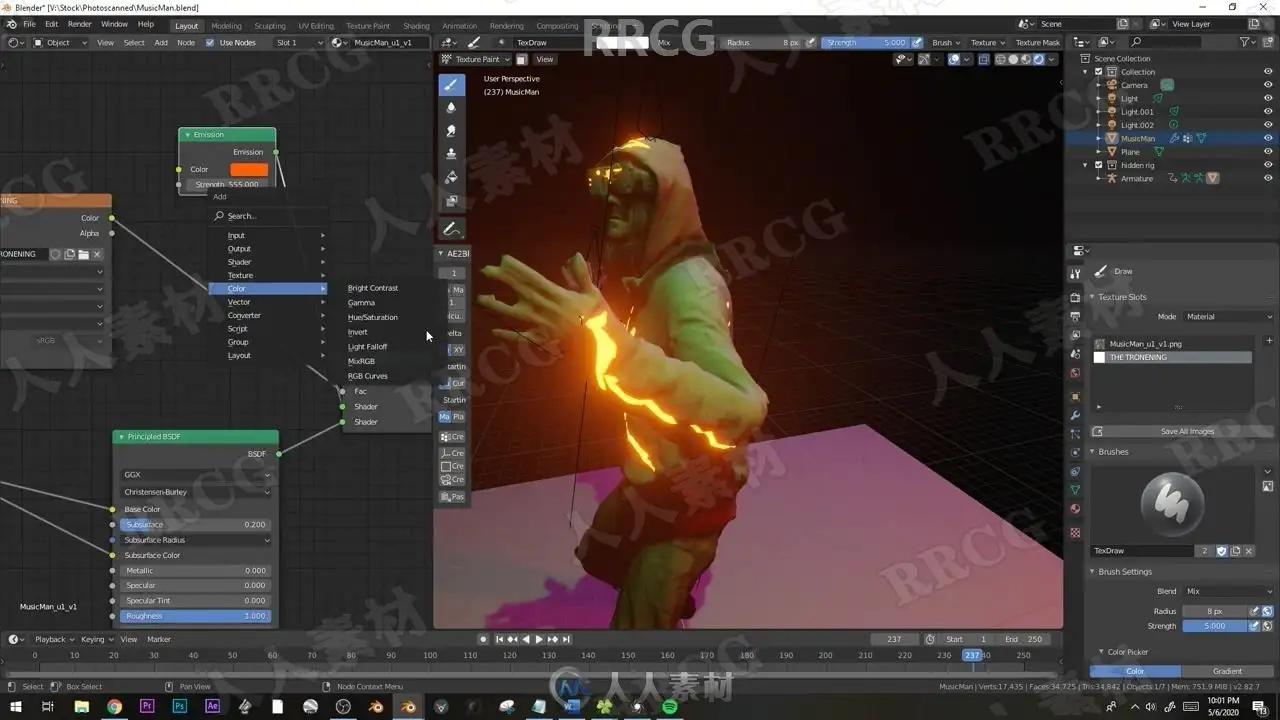Adjust the Strength slider in Brush Settings
The width and height of the screenshot is (1280, 720).
coord(1215,626)
